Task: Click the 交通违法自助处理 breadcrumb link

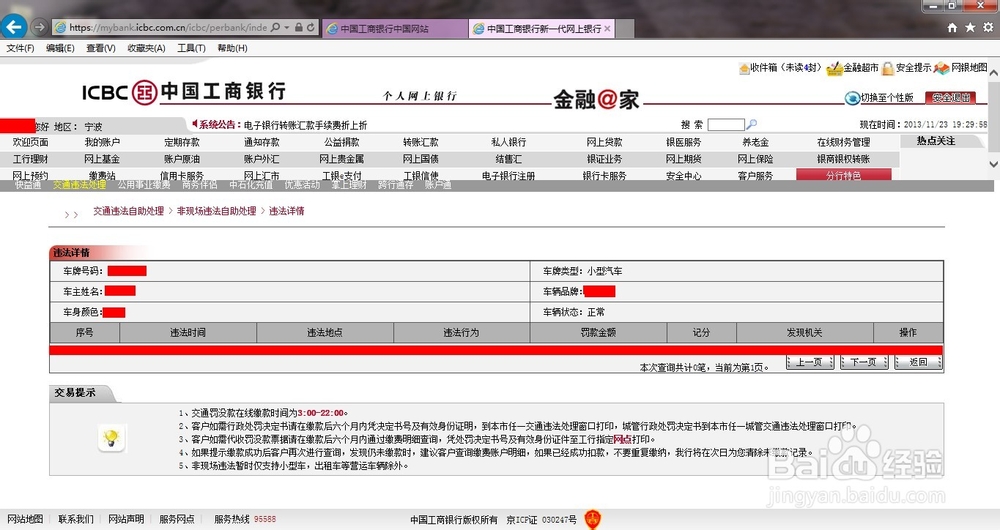Action: pyautogui.click(x=128, y=211)
